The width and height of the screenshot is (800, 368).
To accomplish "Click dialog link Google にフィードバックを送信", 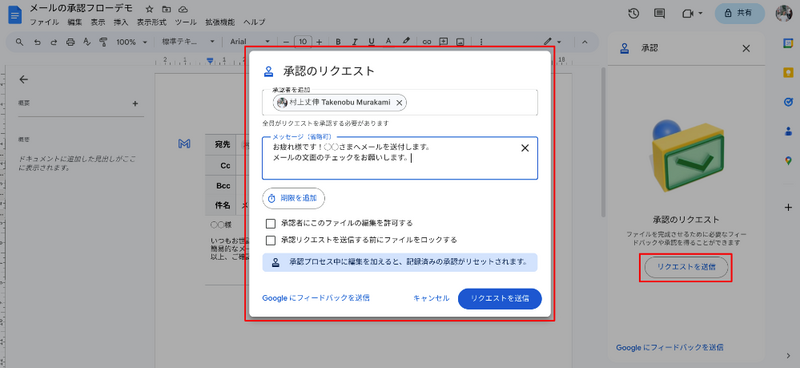I will (x=316, y=298).
